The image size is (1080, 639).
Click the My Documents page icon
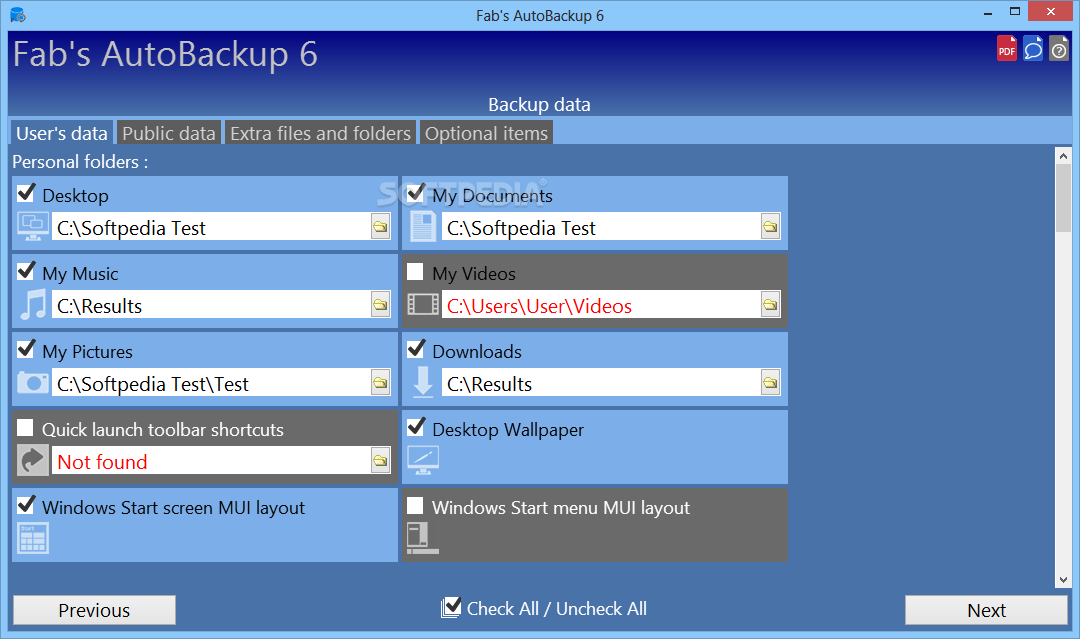coord(422,227)
